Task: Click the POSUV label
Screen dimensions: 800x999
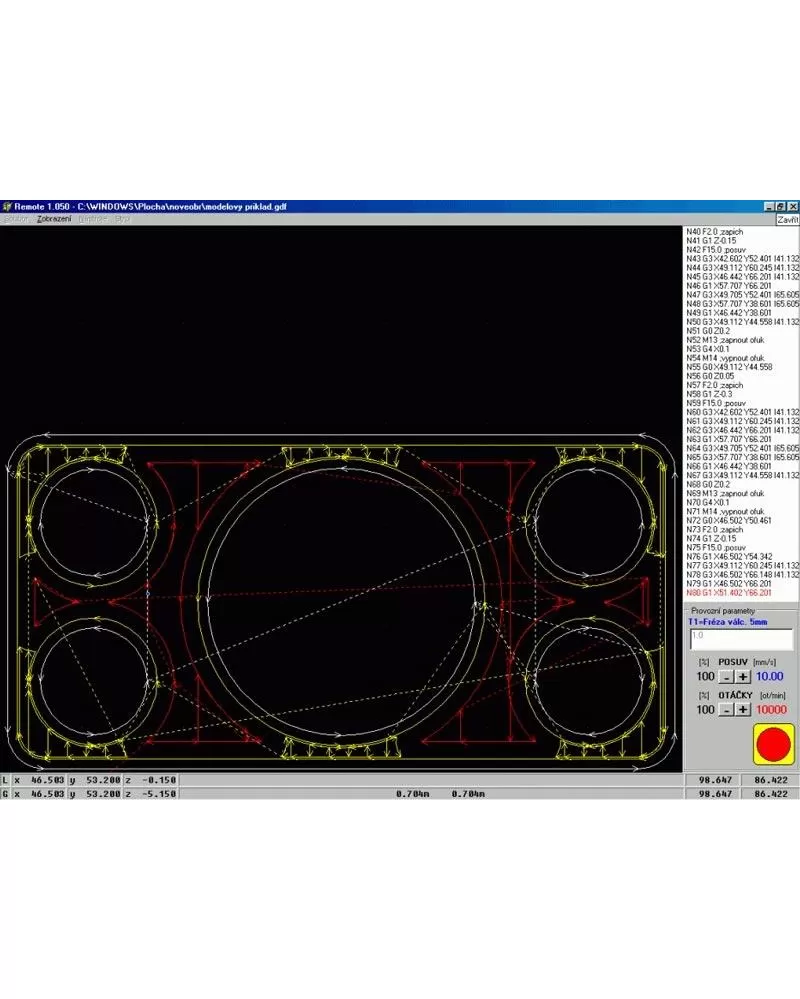Action: click(733, 662)
